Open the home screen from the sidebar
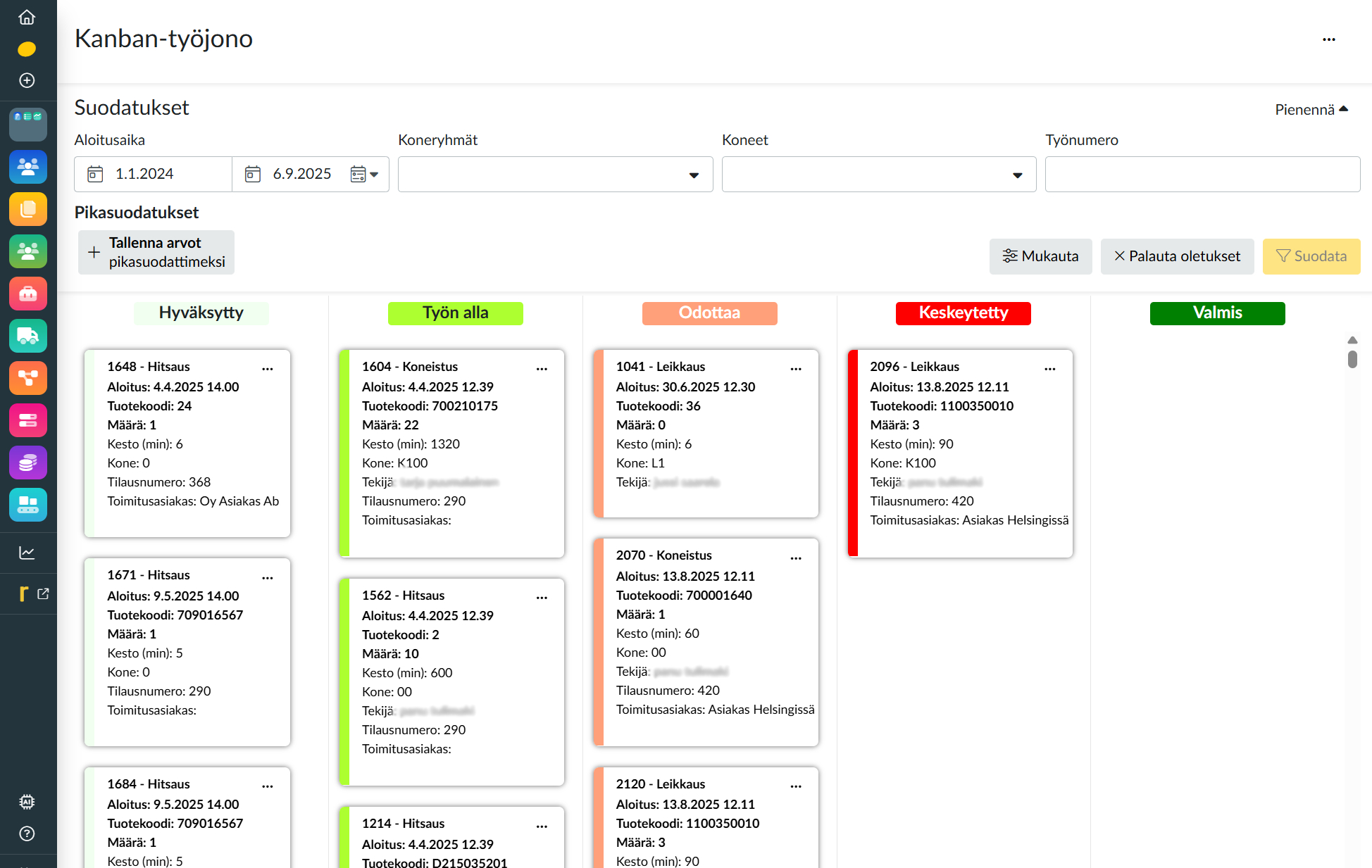Viewport: 1372px width, 868px height. [x=27, y=18]
